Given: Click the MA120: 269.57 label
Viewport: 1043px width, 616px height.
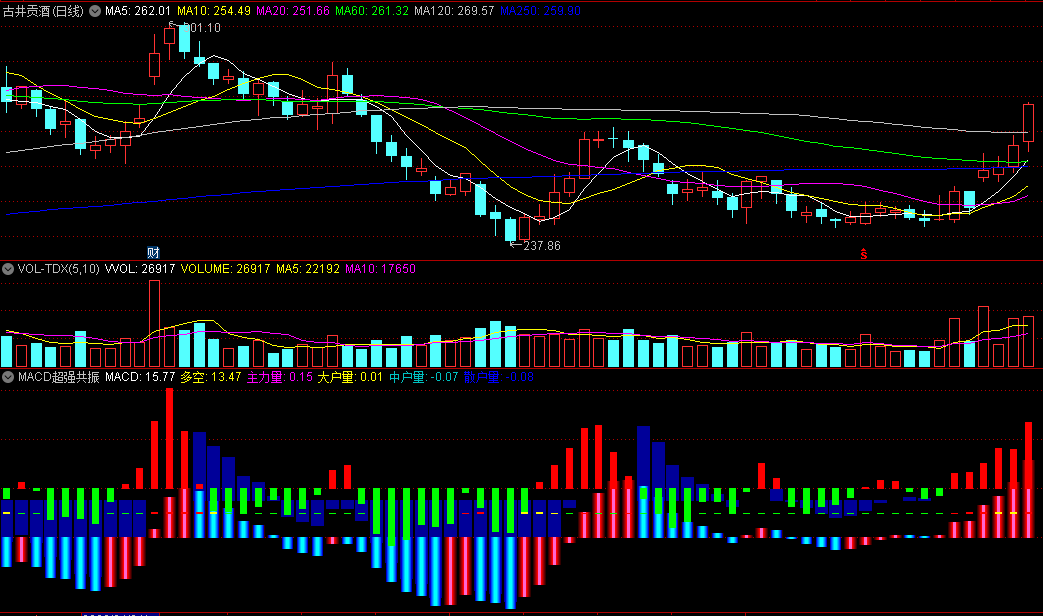Looking at the screenshot, I should [454, 11].
